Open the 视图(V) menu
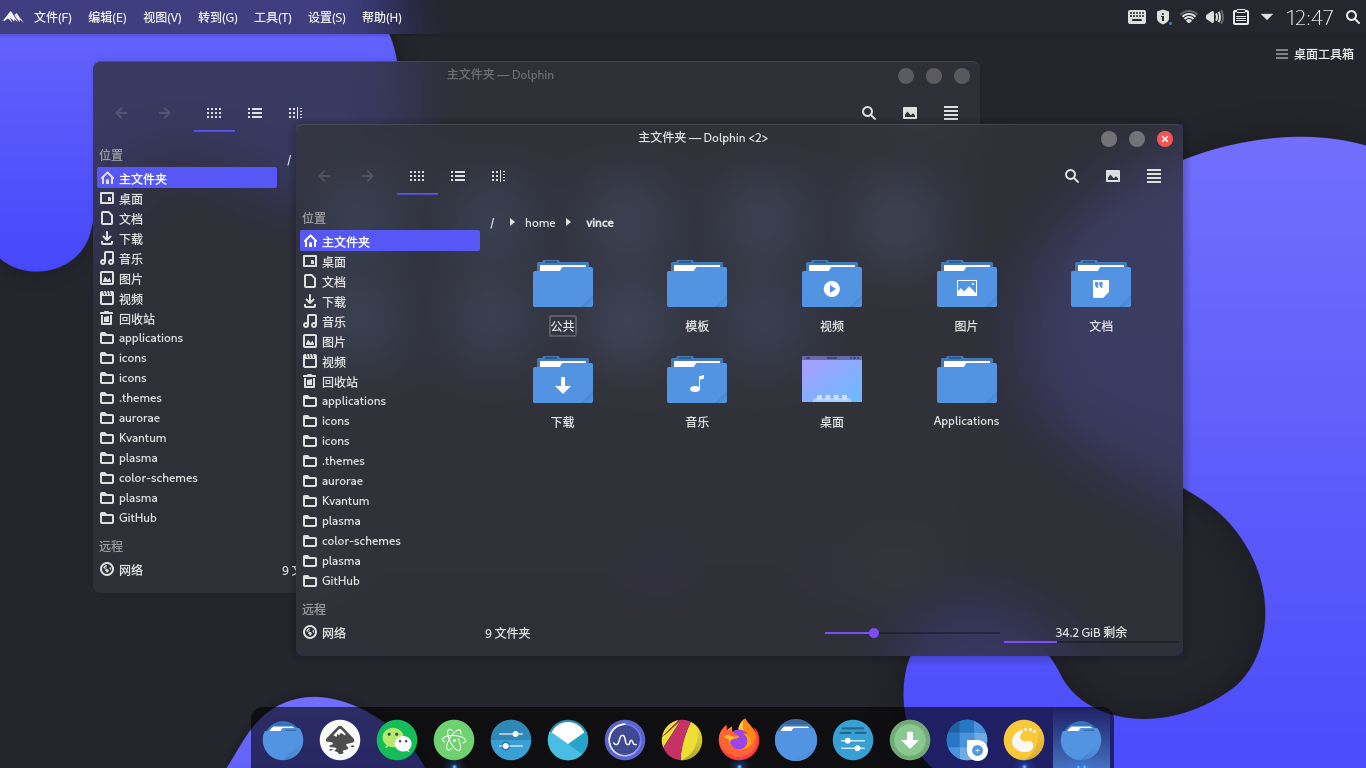Viewport: 1366px width, 768px height. [162, 17]
